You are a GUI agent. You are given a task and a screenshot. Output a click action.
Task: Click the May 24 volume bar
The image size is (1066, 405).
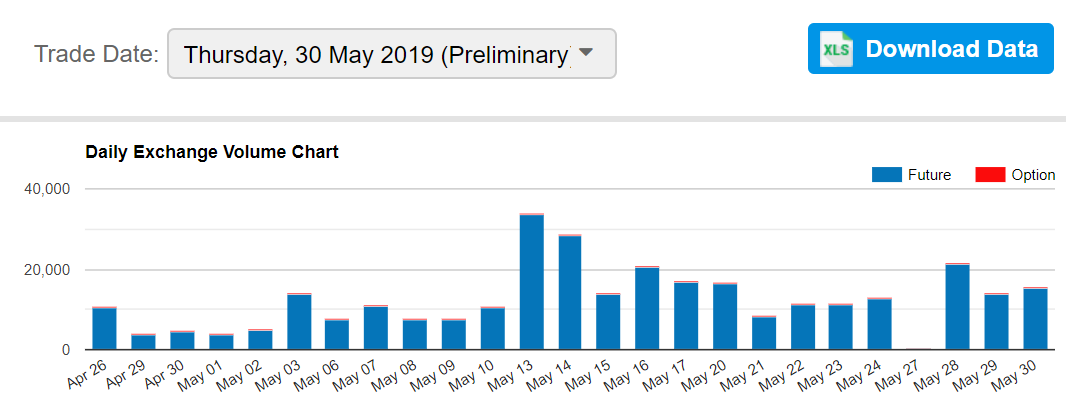point(880,324)
